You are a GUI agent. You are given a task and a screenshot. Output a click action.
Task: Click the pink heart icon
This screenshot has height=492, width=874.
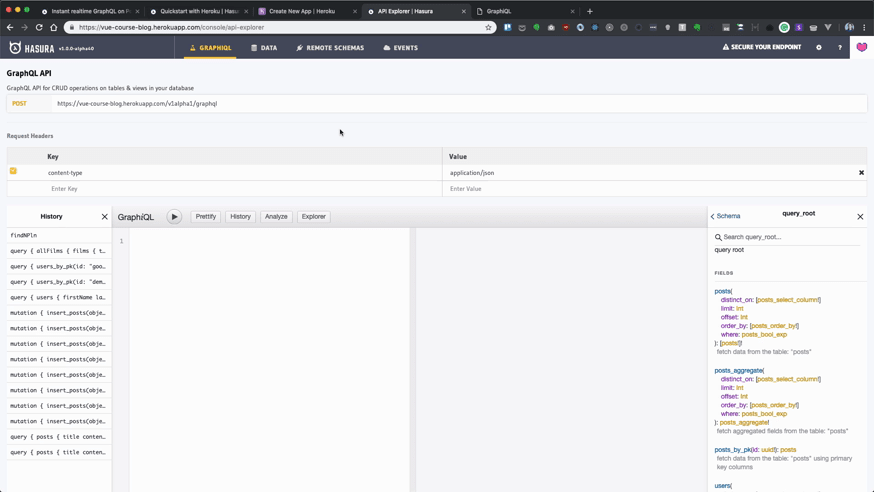point(862,47)
